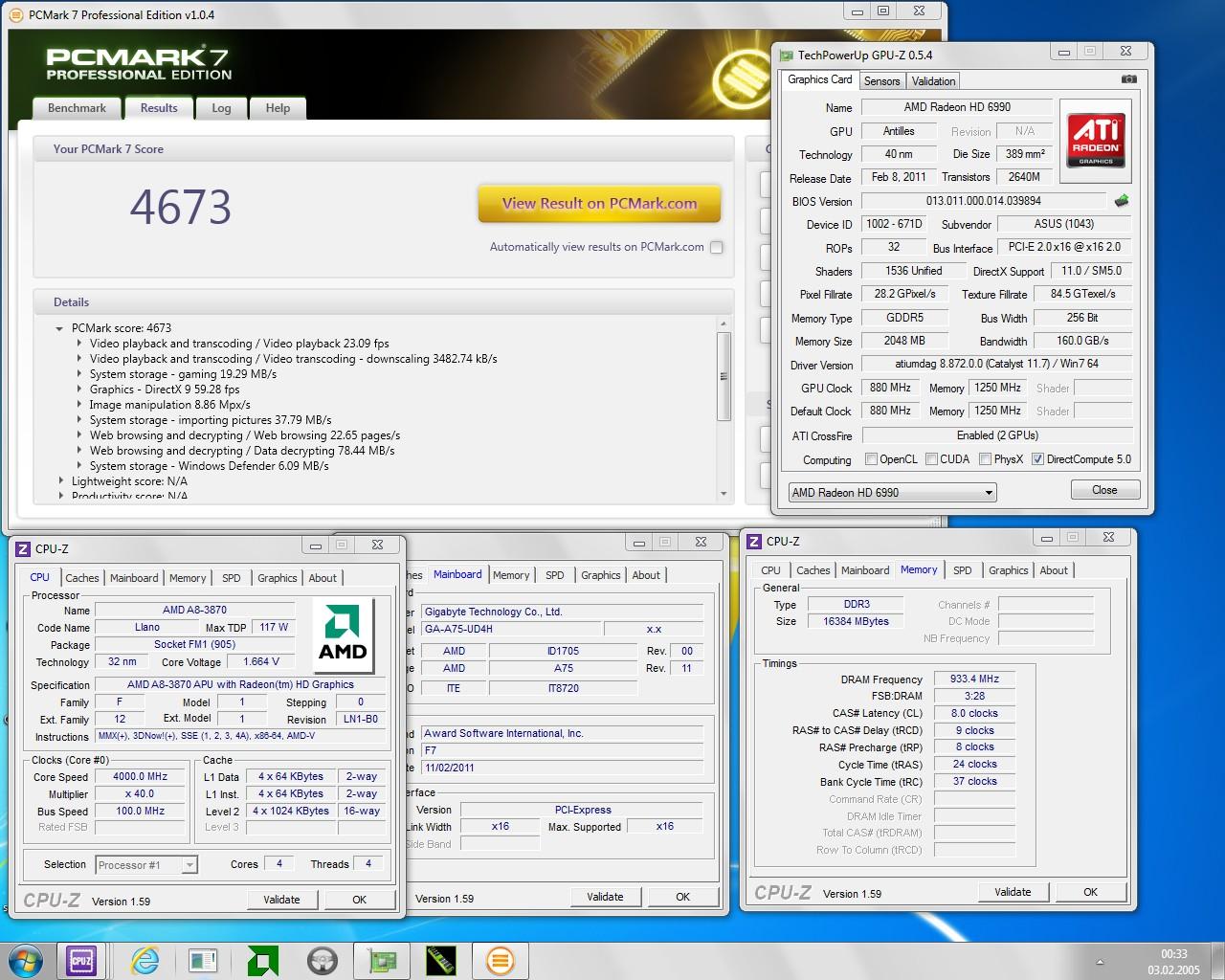
Task: Click Validate in CPU-Z Mainboard window
Action: pos(605,897)
